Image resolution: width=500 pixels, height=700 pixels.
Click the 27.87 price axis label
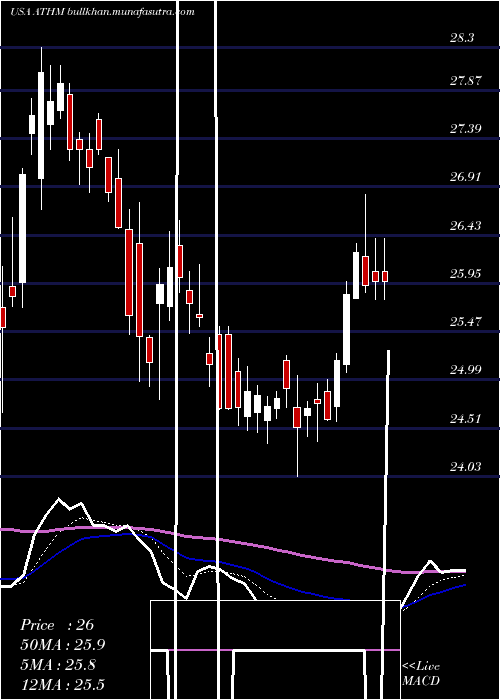(x=466, y=81)
